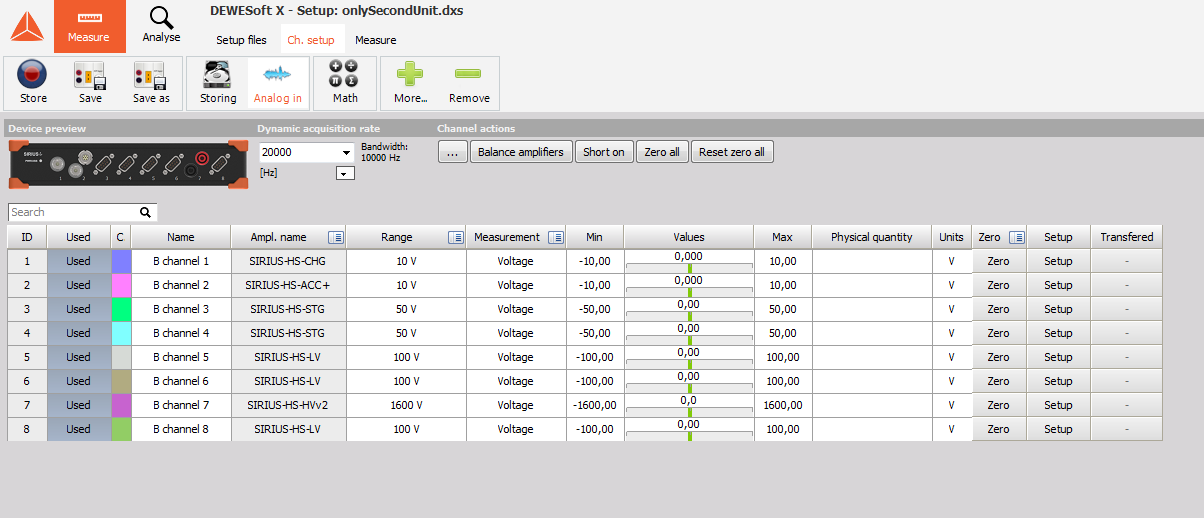Toggle Used for B channel 7
The image size is (1204, 518).
(x=78, y=405)
